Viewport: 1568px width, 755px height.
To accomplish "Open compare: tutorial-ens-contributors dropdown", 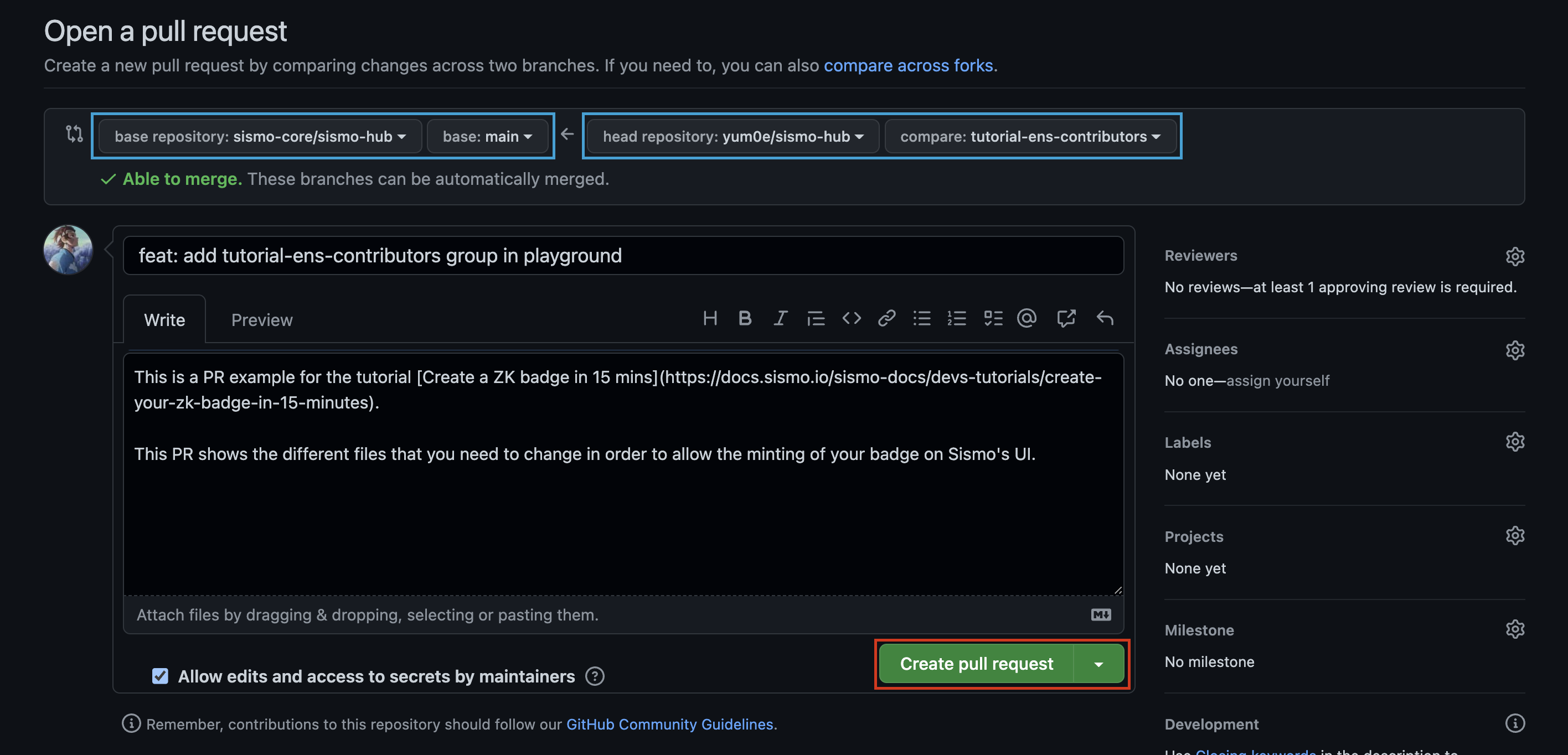I will click(x=1030, y=136).
